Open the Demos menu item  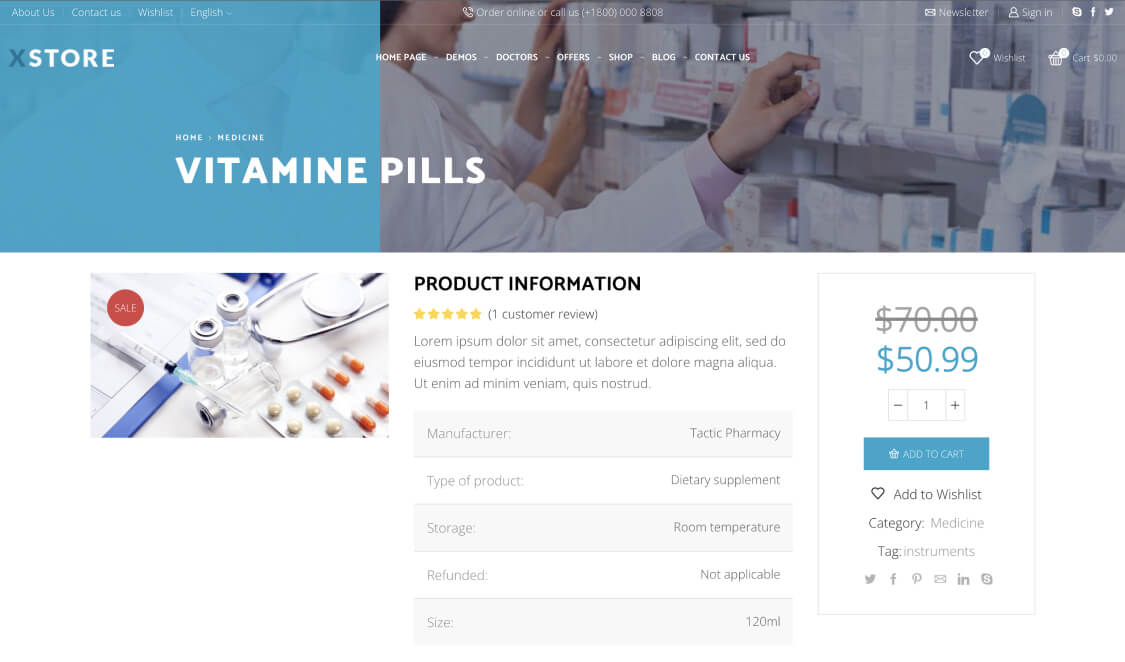point(461,57)
